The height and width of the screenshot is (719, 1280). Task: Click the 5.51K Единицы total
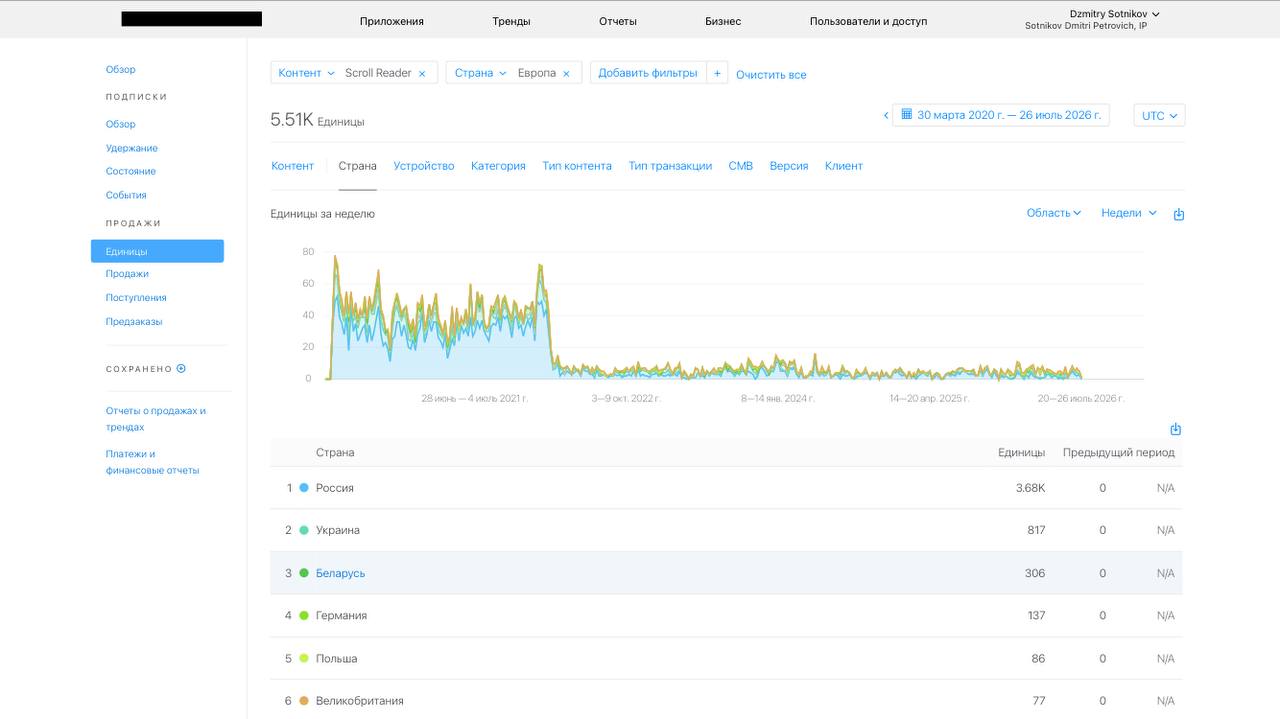pos(317,120)
